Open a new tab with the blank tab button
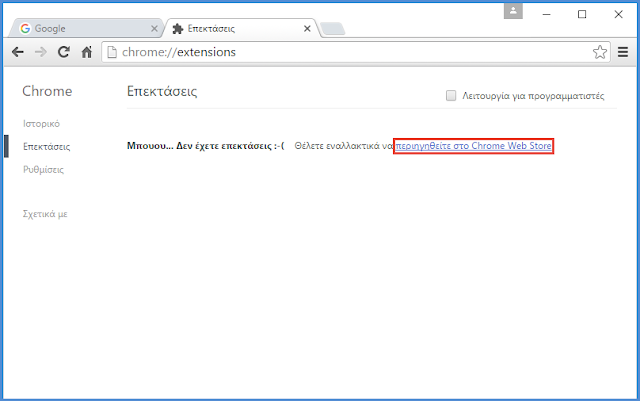Viewport: 640px width, 401px height. click(x=332, y=29)
